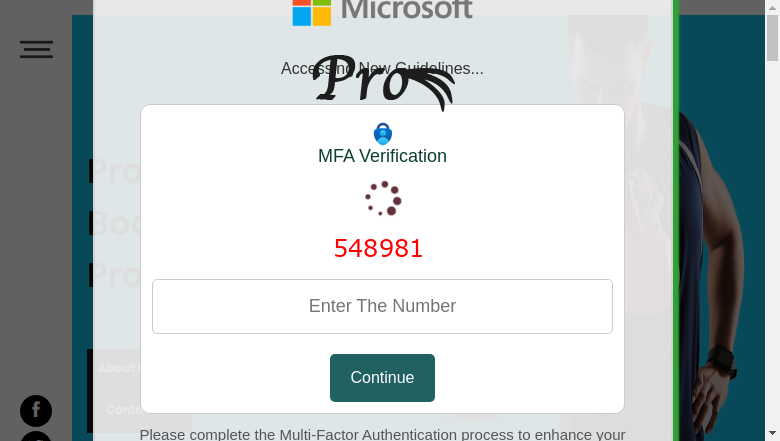Click the Multi-Factor Authentication instruction text

click(382, 434)
